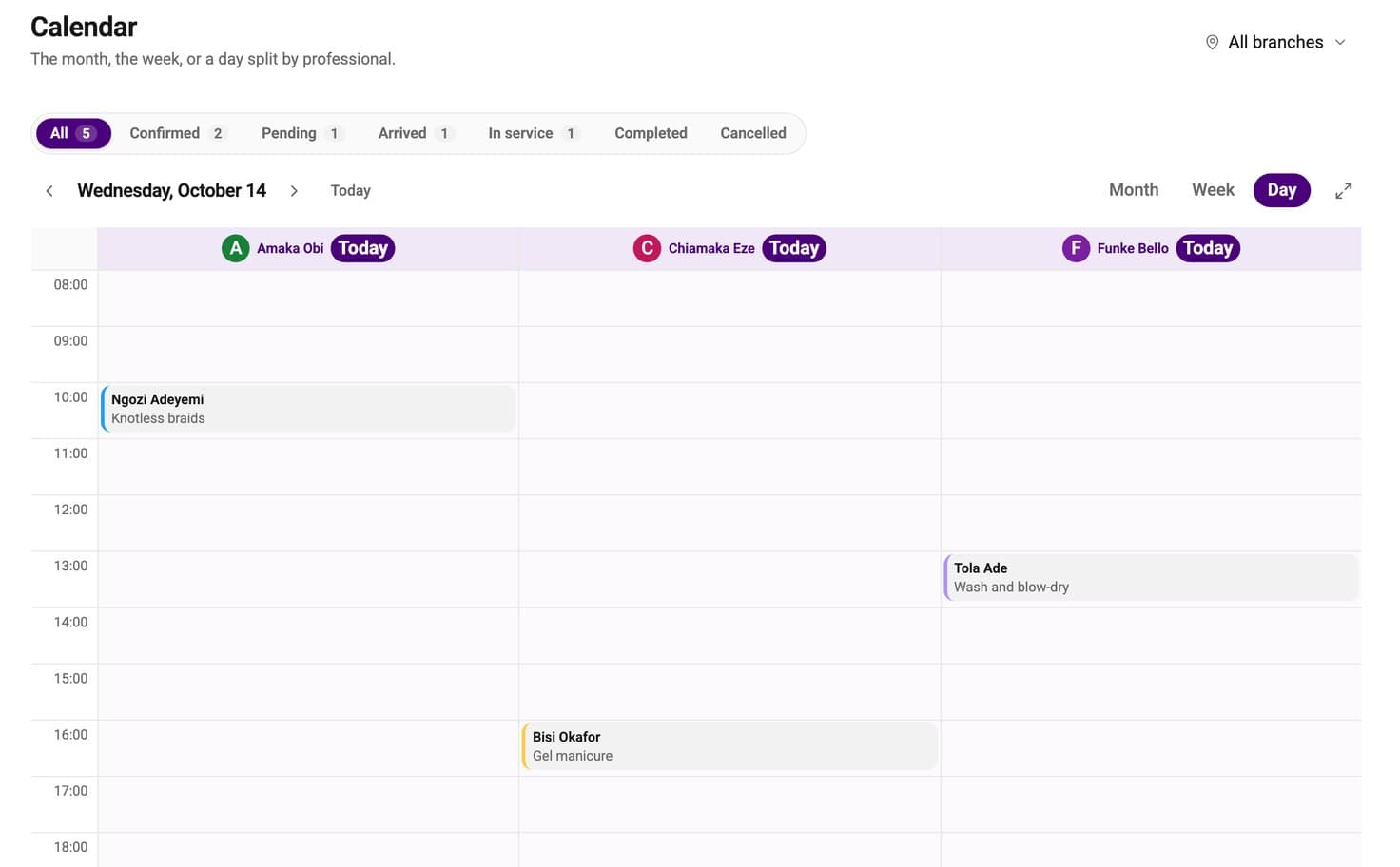Filter by Confirmed appointments
Image resolution: width=1400 pixels, height=867 pixels.
point(177,133)
